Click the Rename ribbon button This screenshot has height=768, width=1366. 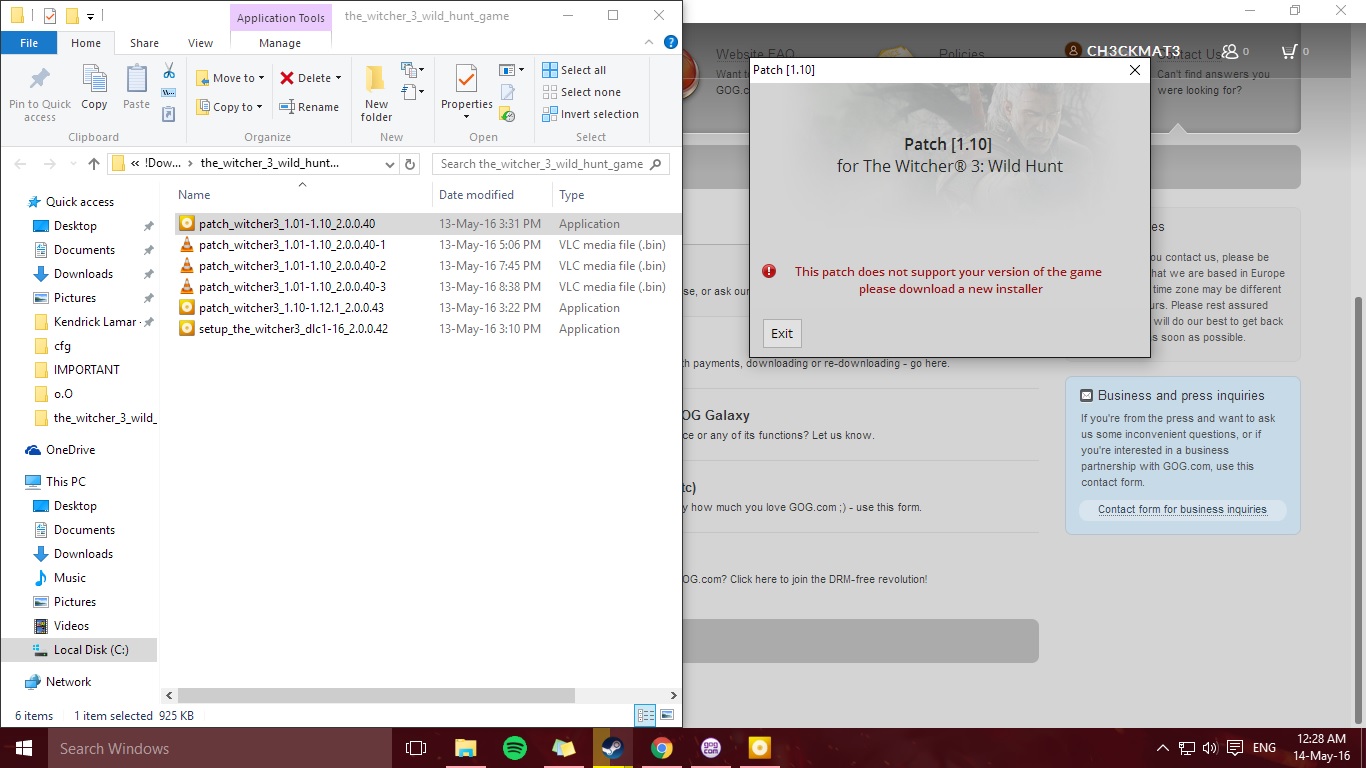309,107
